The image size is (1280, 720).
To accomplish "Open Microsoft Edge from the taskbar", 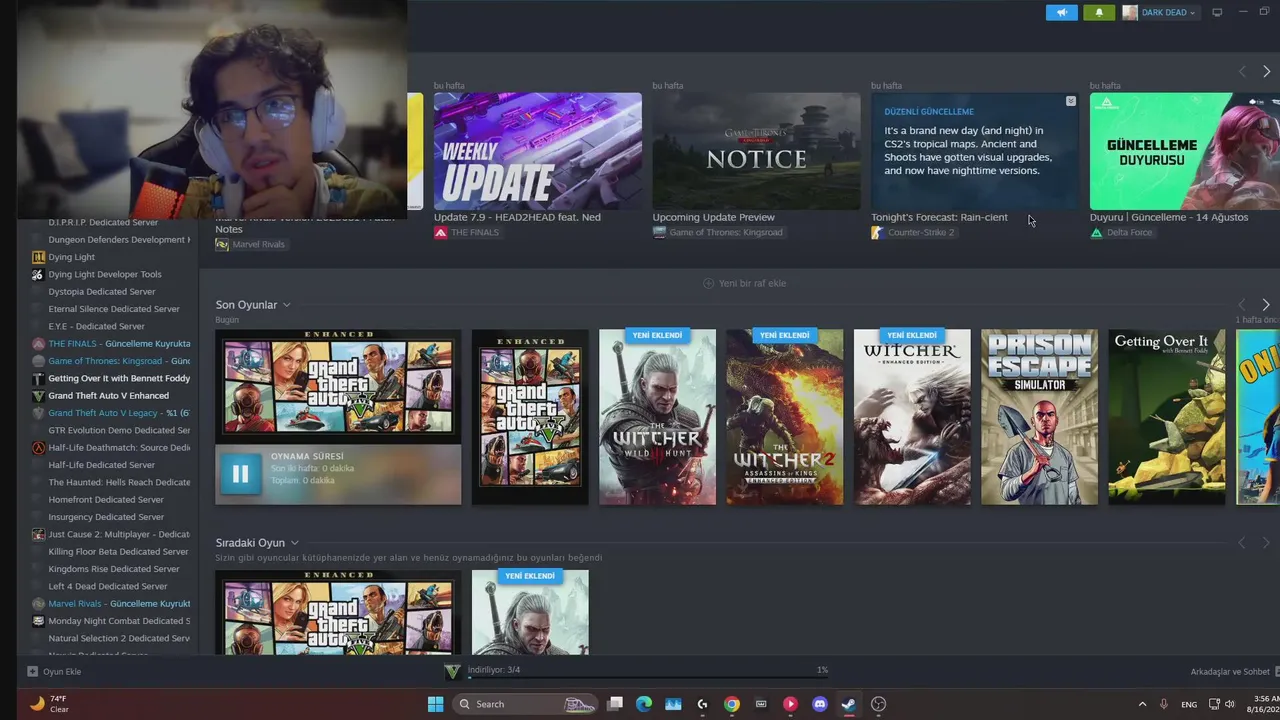I will (x=644, y=704).
